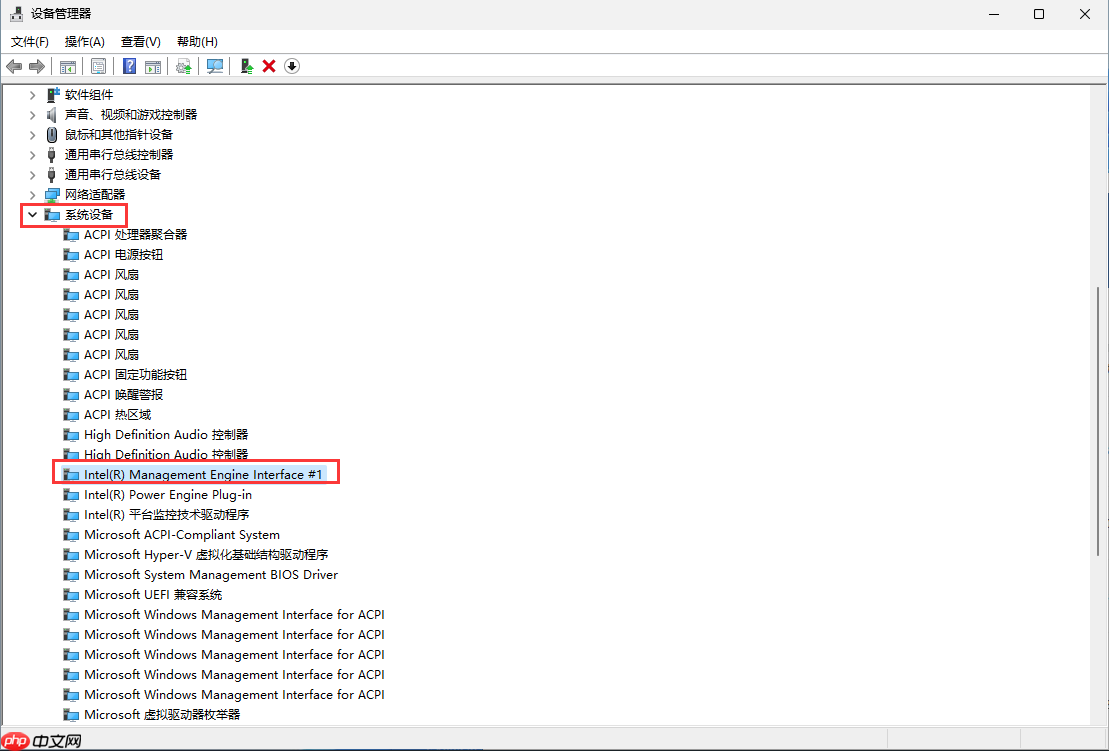This screenshot has height=751, width=1109.
Task: Collapse the 系统设备 node chevron
Action: tap(33, 214)
